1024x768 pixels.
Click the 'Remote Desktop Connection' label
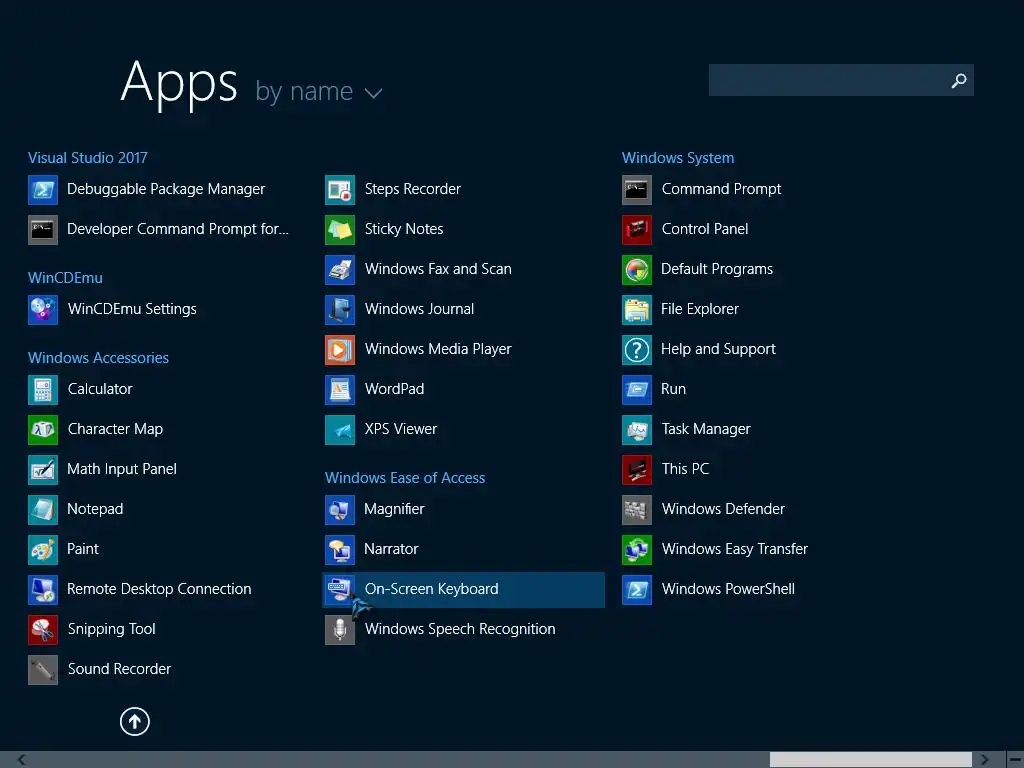tap(159, 589)
